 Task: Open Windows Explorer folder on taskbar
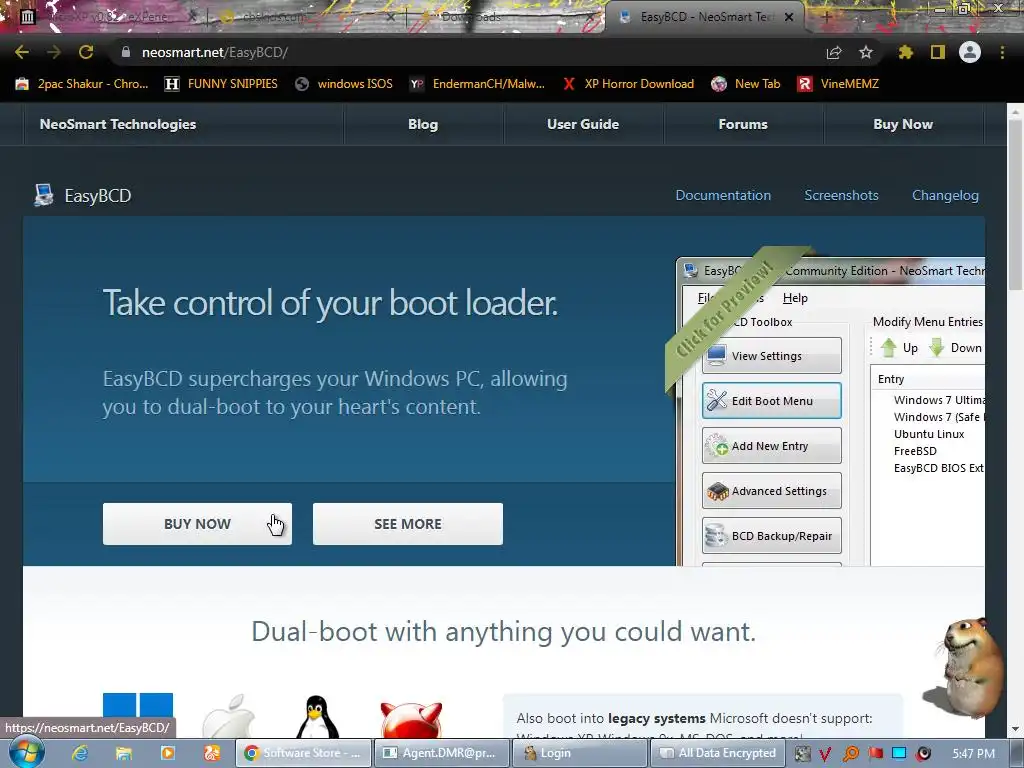(123, 753)
